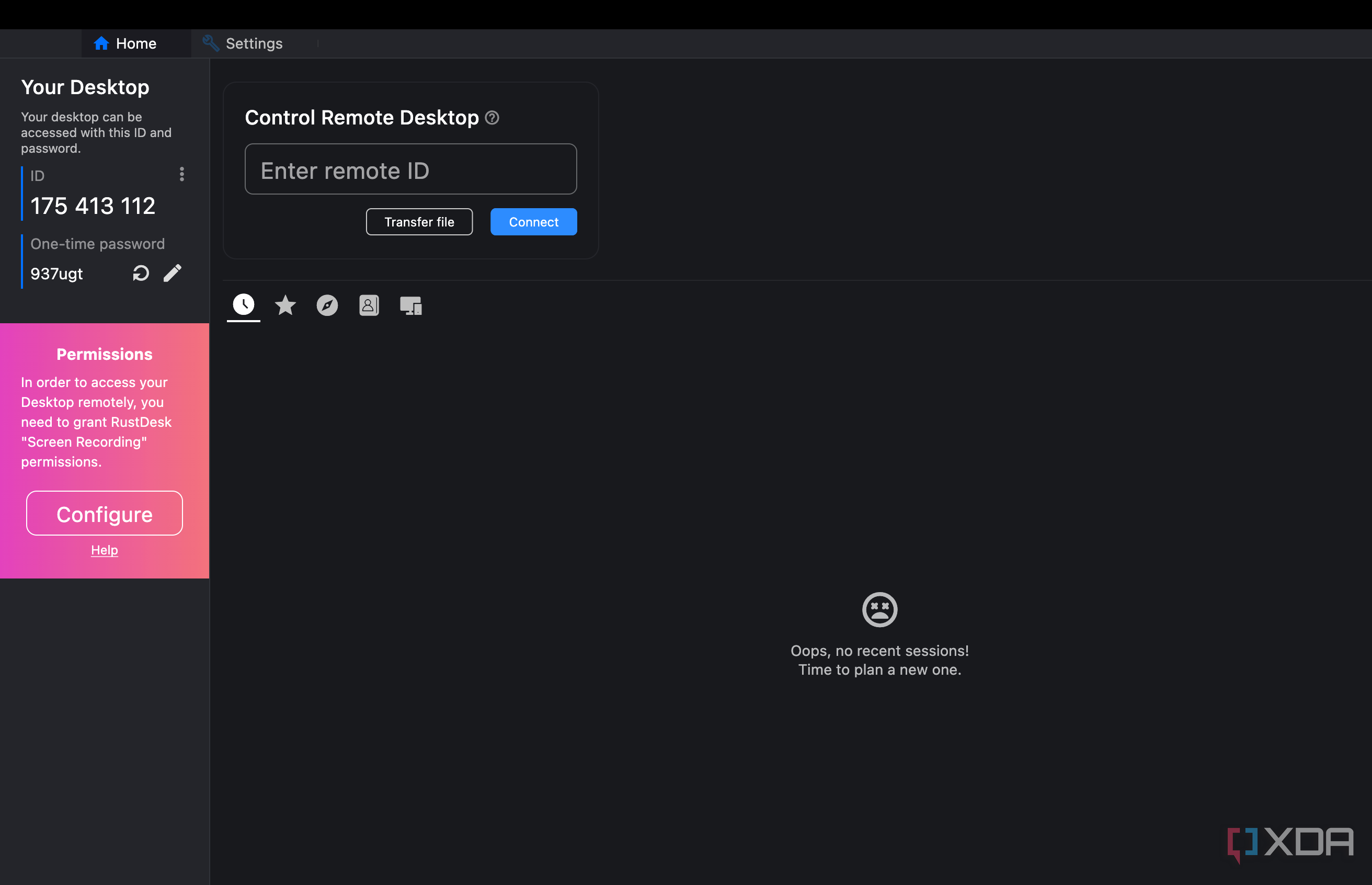Switch to the Settings tab
Screen dimensions: 1372x885
coord(254,44)
